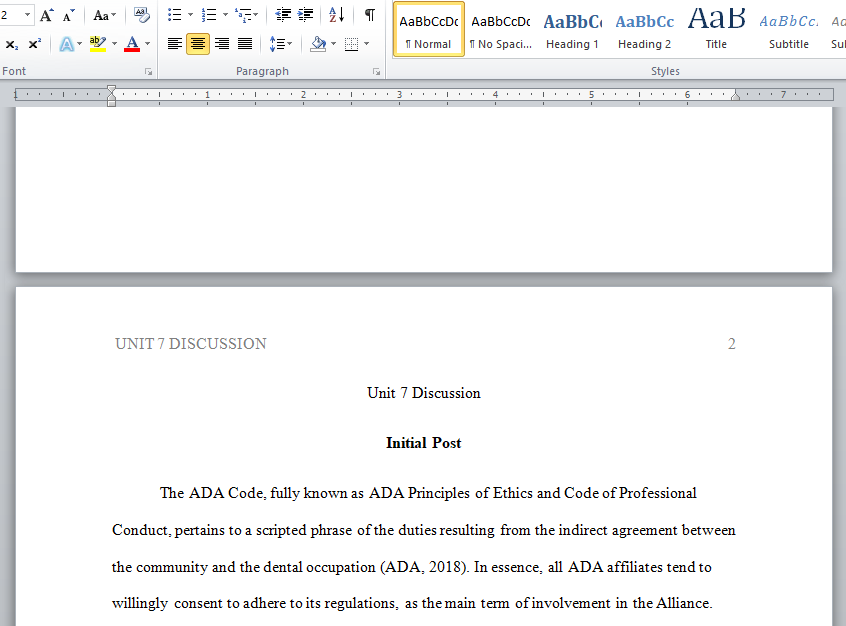
Task: Apply the Title style
Action: click(716, 29)
